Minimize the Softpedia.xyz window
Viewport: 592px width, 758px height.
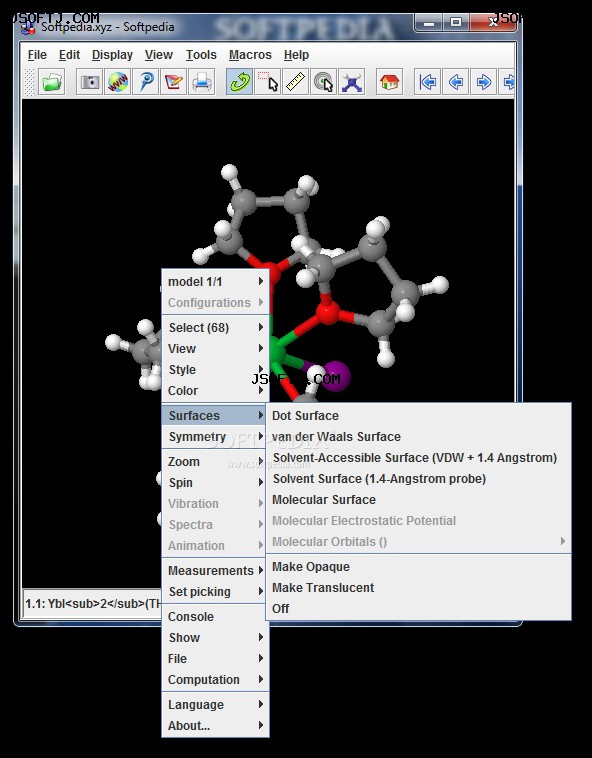tap(429, 22)
